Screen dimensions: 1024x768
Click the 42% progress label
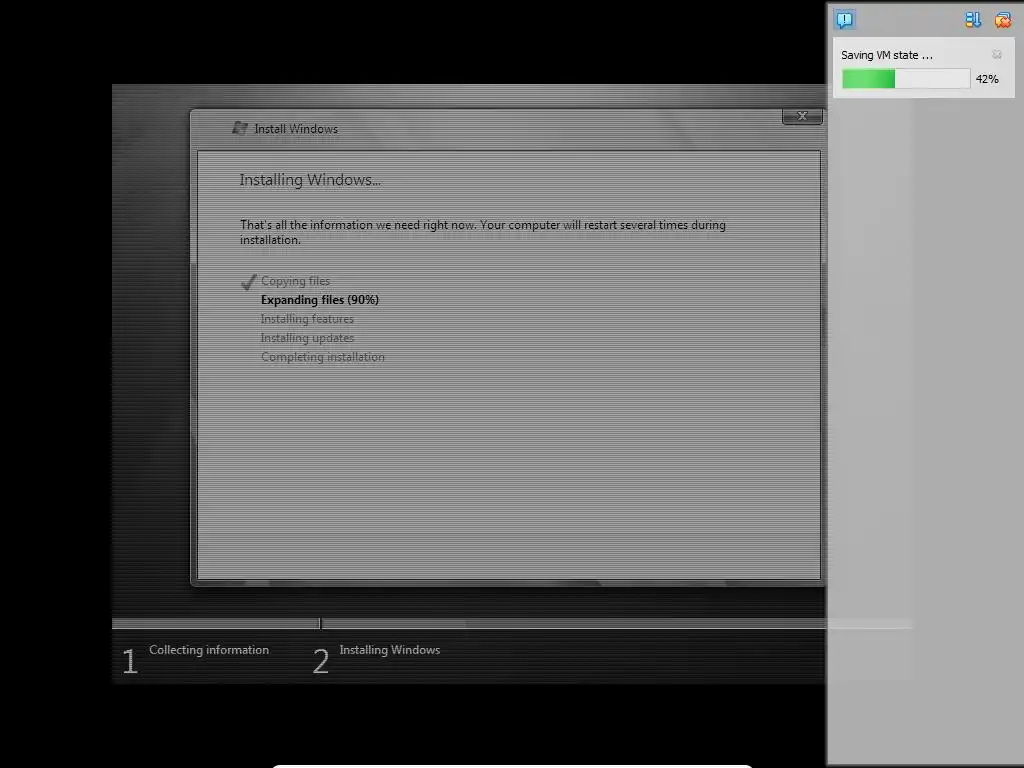click(987, 79)
